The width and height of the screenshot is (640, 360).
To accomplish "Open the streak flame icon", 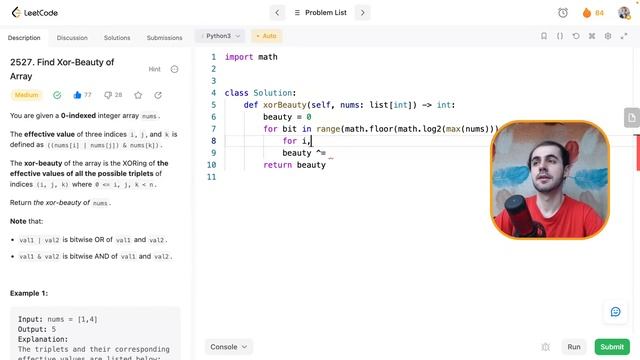I will [587, 13].
